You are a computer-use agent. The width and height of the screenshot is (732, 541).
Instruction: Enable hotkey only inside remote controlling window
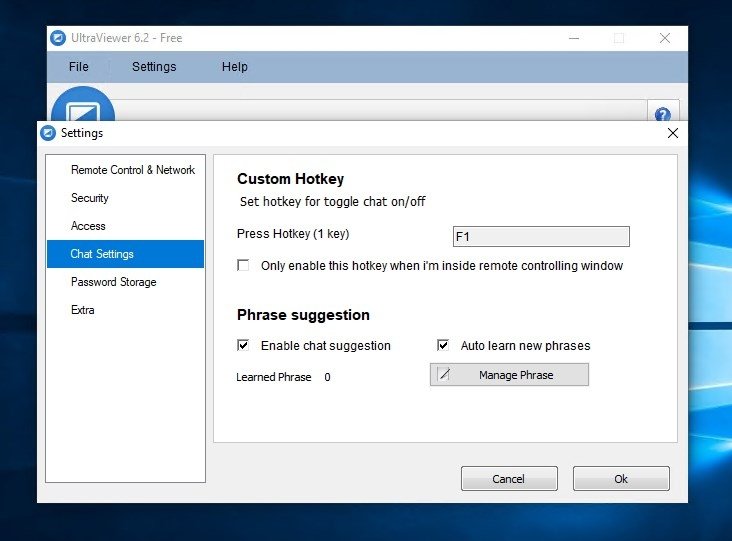[243, 265]
